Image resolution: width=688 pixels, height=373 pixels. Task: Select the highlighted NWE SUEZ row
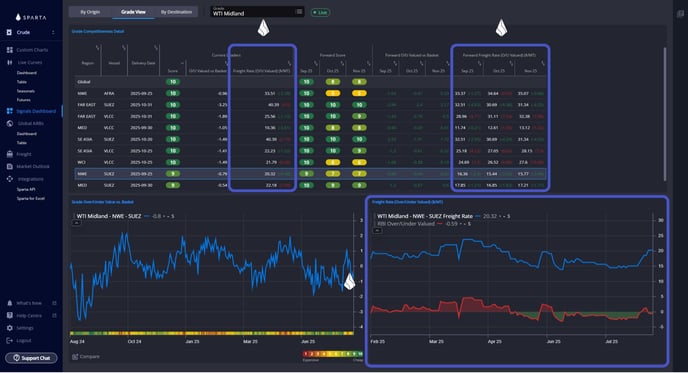tap(310, 174)
